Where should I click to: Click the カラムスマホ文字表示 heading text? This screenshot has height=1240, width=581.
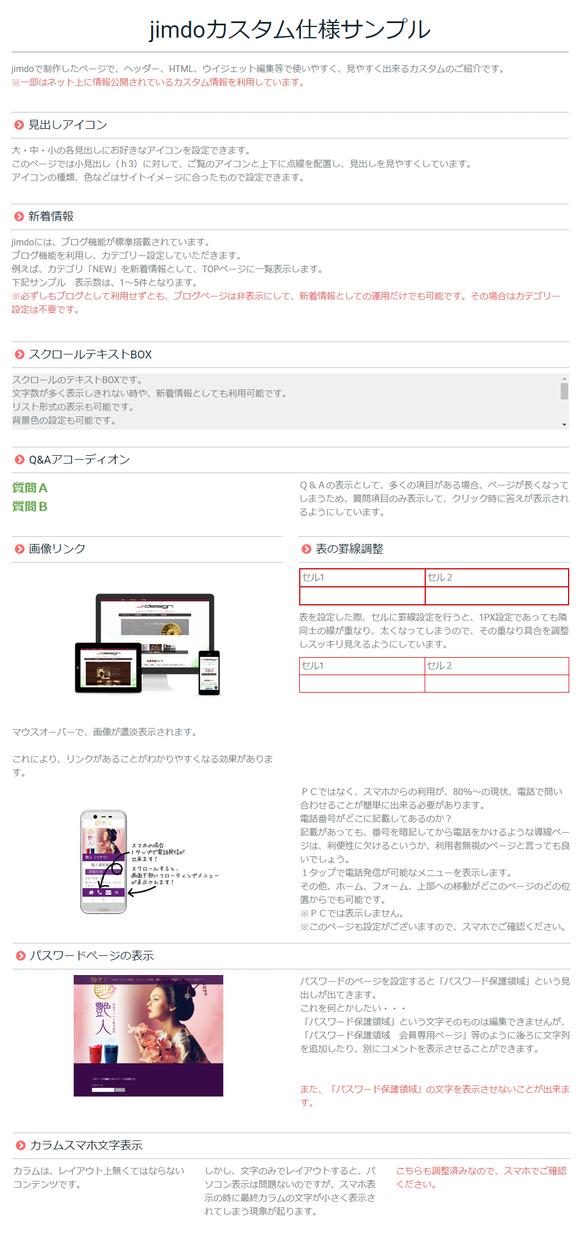click(x=86, y=1146)
